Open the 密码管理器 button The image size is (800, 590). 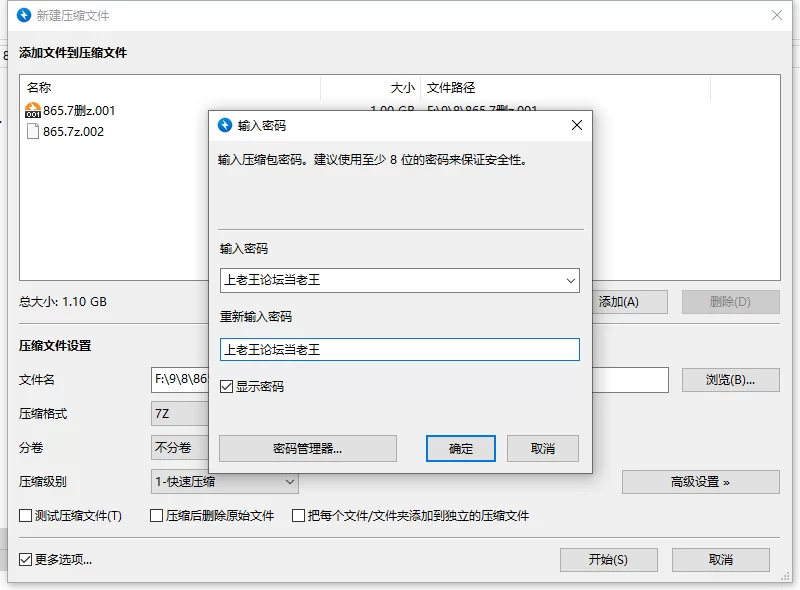pos(308,448)
